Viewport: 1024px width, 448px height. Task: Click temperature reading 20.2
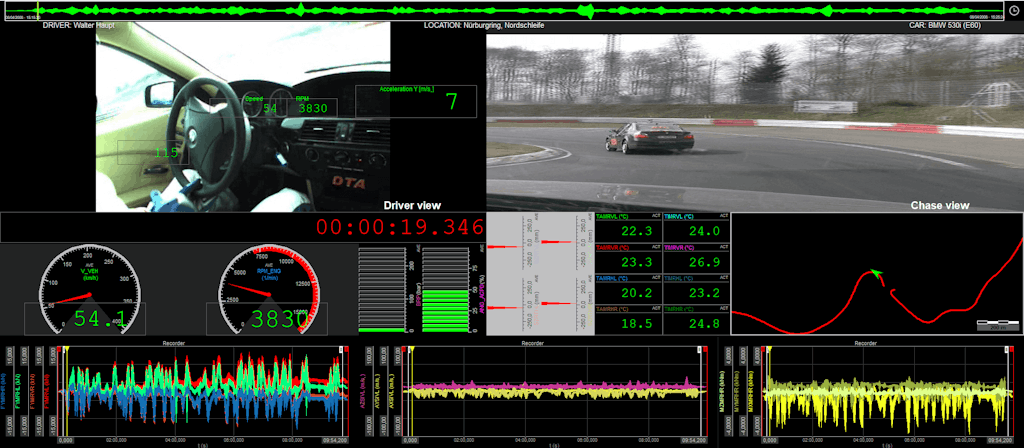point(636,293)
